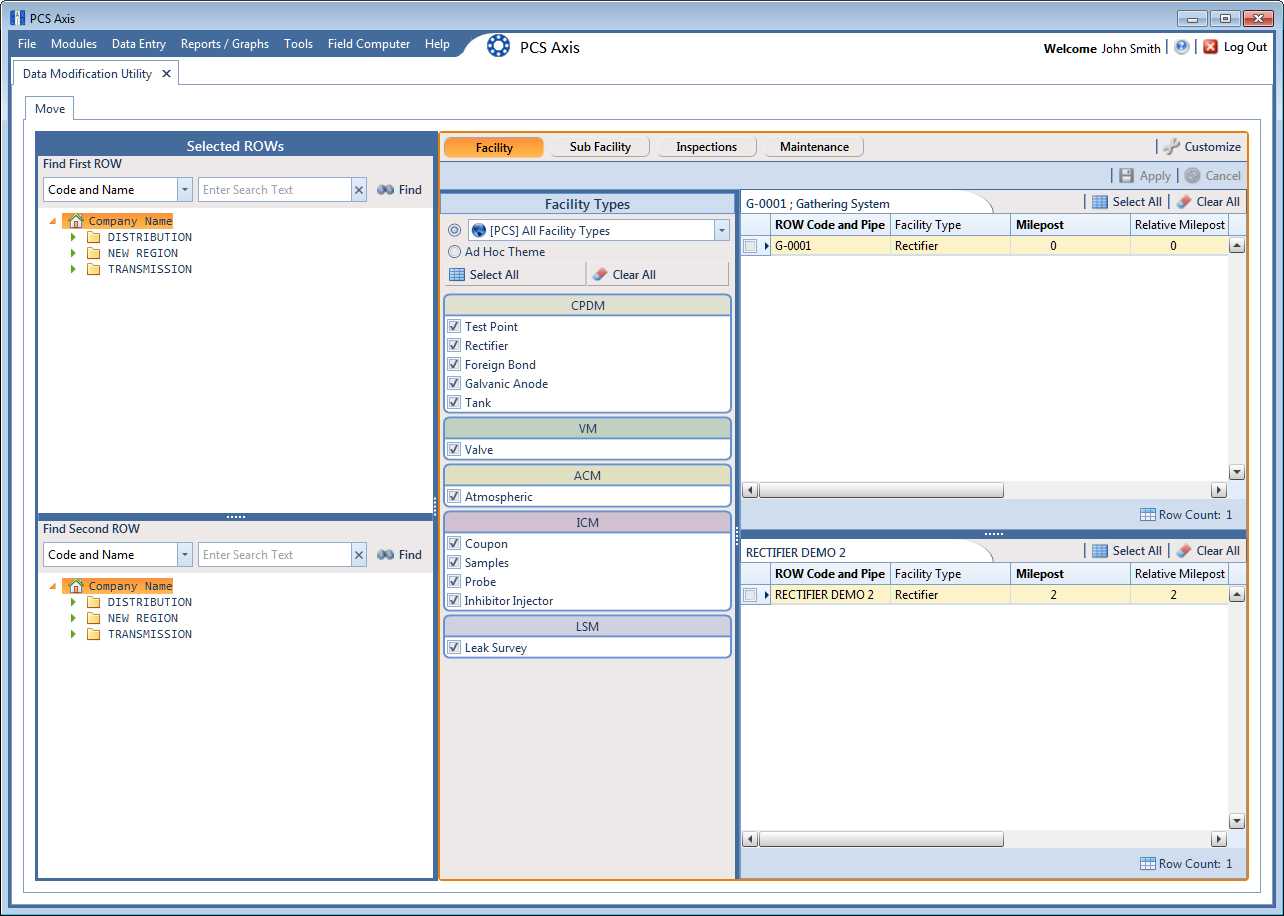Toggle the Foreign Bond checkbox
The width and height of the screenshot is (1284, 916).
454,365
